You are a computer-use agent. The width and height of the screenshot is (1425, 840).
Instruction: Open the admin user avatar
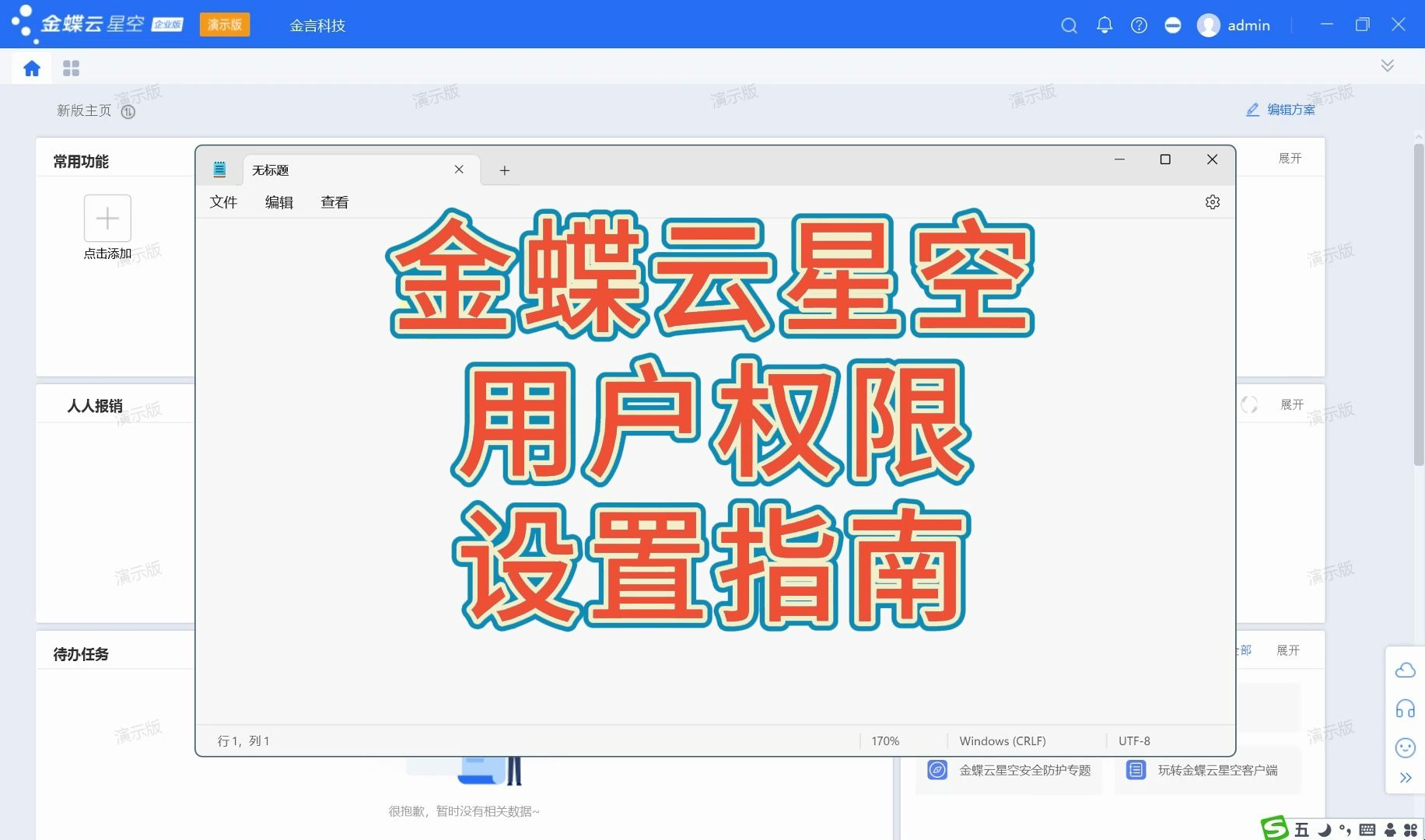pos(1208,26)
